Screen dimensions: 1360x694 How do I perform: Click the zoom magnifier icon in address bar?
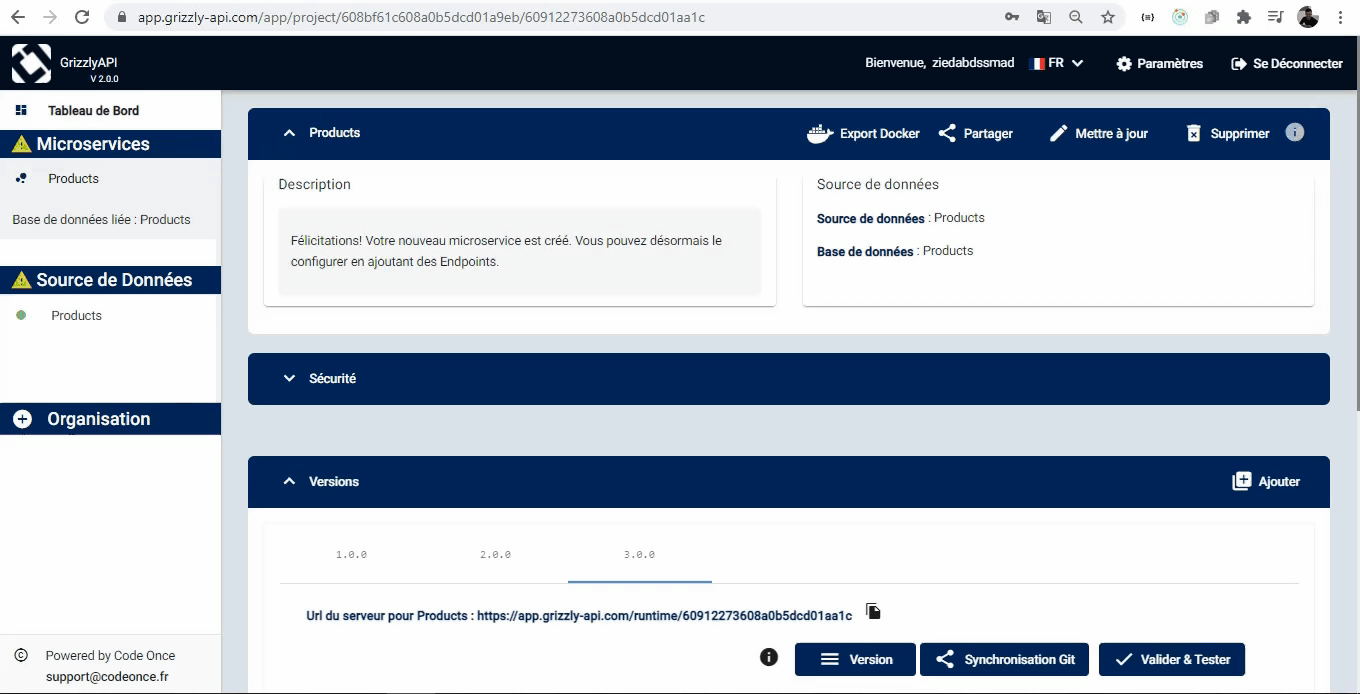tap(1076, 17)
